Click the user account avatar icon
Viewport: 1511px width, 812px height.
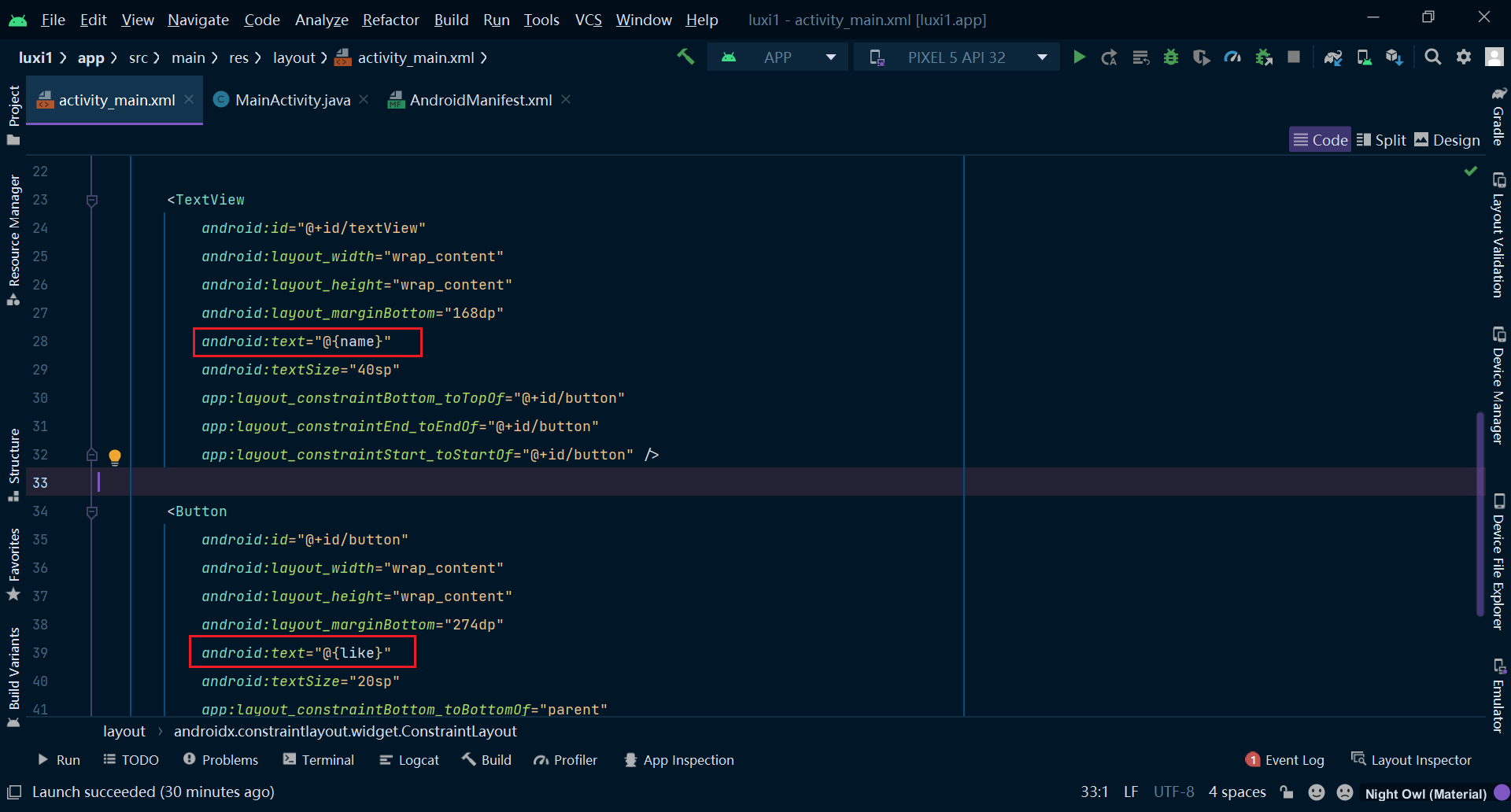point(1494,57)
